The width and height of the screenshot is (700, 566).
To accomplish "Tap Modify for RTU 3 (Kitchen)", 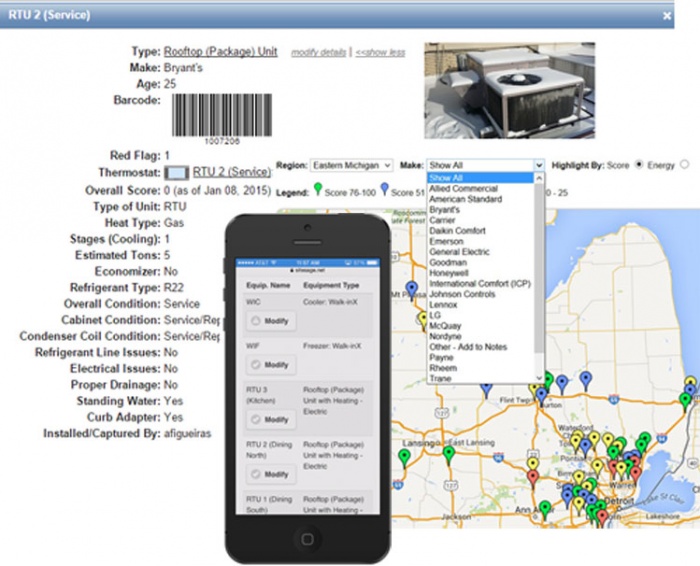I will pyautogui.click(x=271, y=420).
